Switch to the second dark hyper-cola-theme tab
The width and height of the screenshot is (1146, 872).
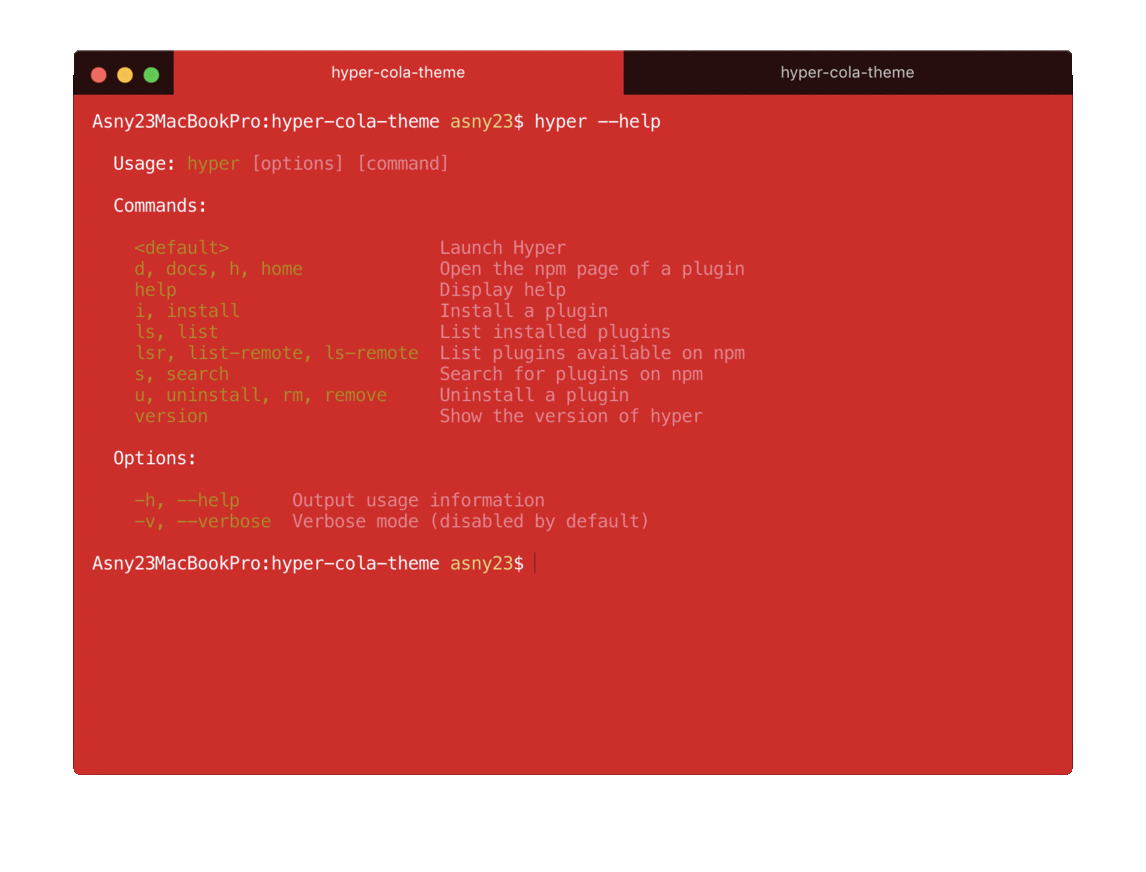(847, 72)
